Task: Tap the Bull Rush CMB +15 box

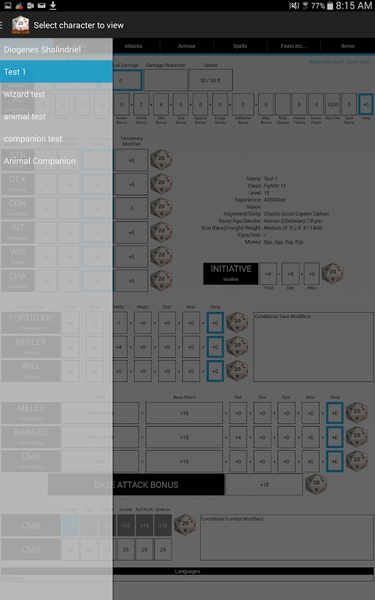Action: click(x=144, y=525)
